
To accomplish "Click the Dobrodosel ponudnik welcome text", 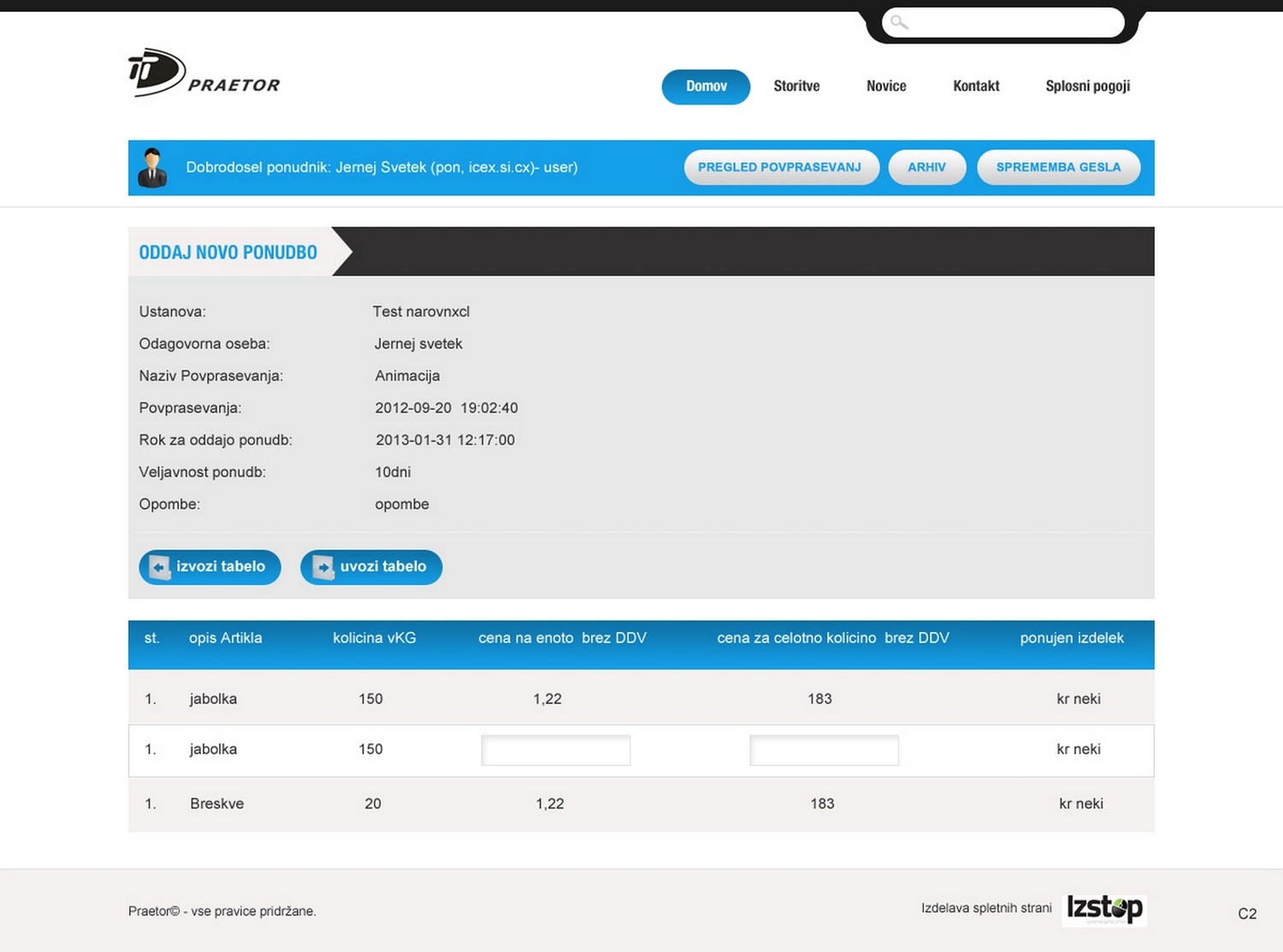I will 381,168.
